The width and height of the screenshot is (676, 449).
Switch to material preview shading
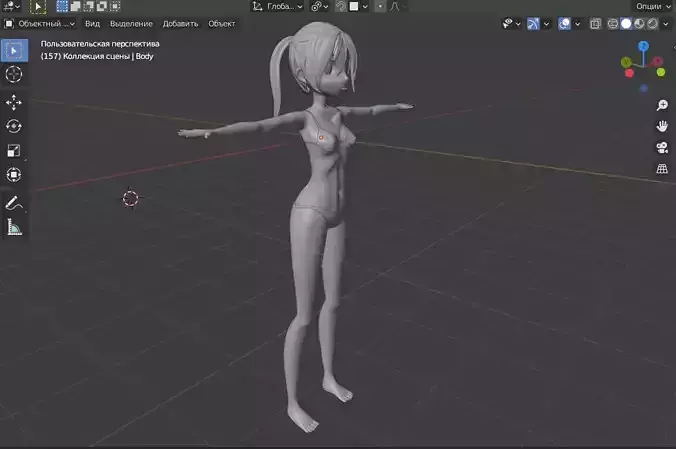[639, 23]
